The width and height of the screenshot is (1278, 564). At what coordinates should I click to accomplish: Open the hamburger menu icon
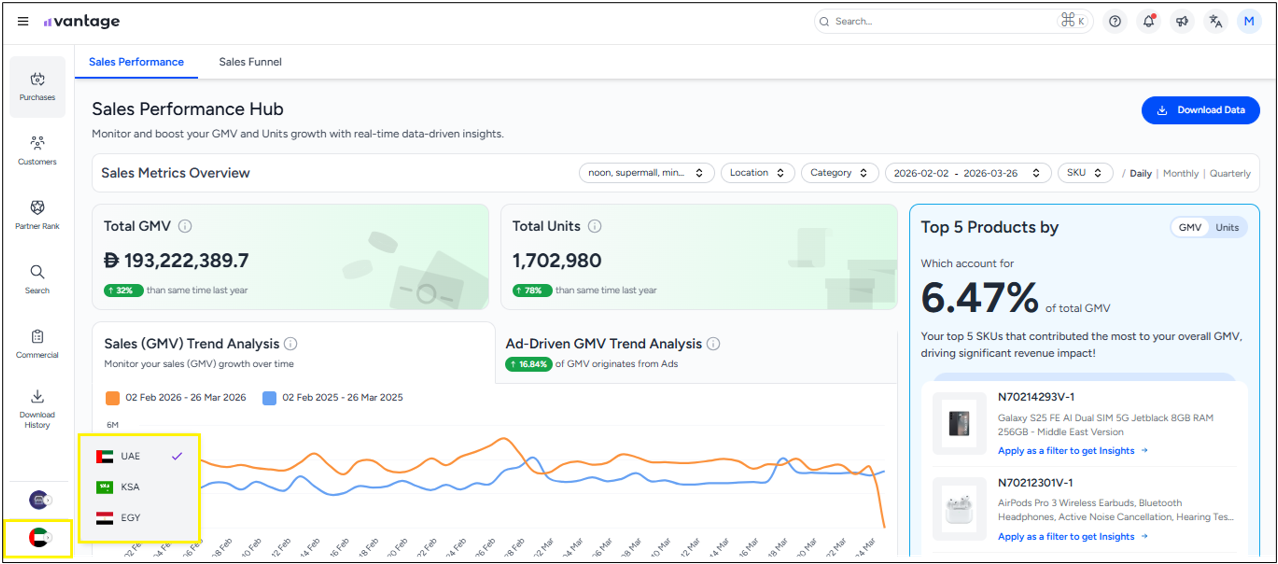click(23, 22)
